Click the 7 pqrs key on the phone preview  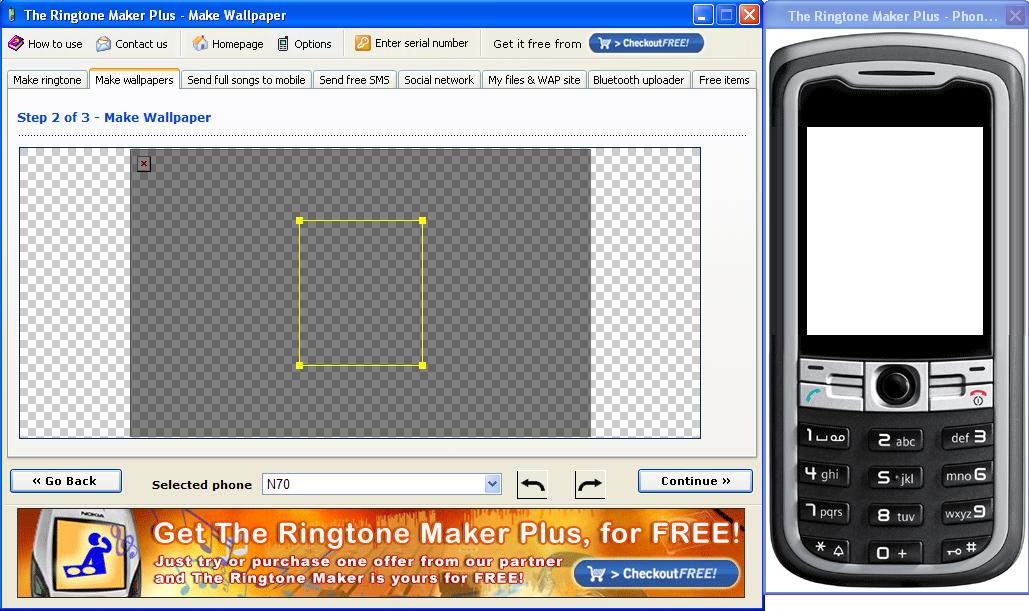(x=825, y=511)
